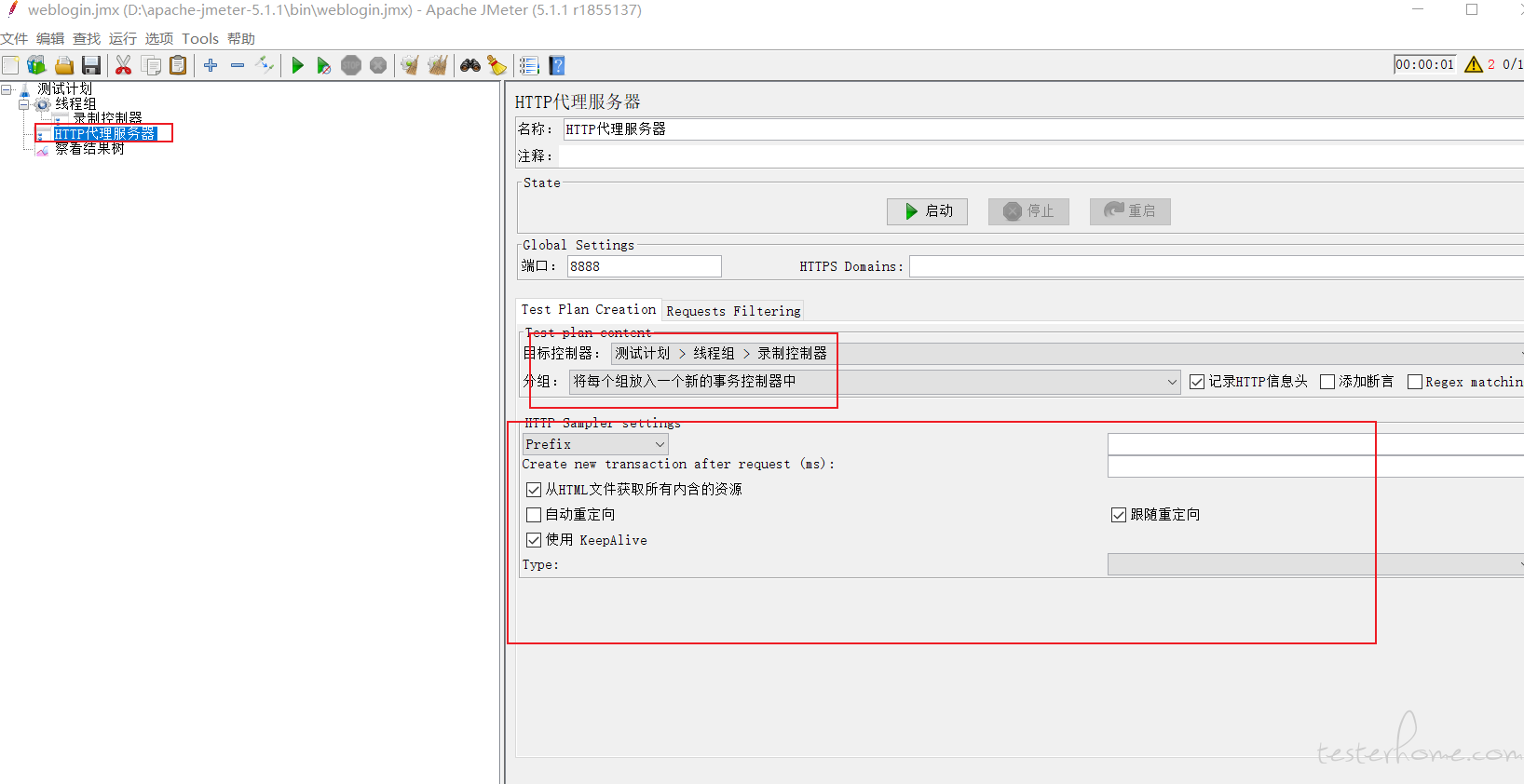The image size is (1524, 784).
Task: Click the Shutdown X circle icon
Action: click(378, 65)
